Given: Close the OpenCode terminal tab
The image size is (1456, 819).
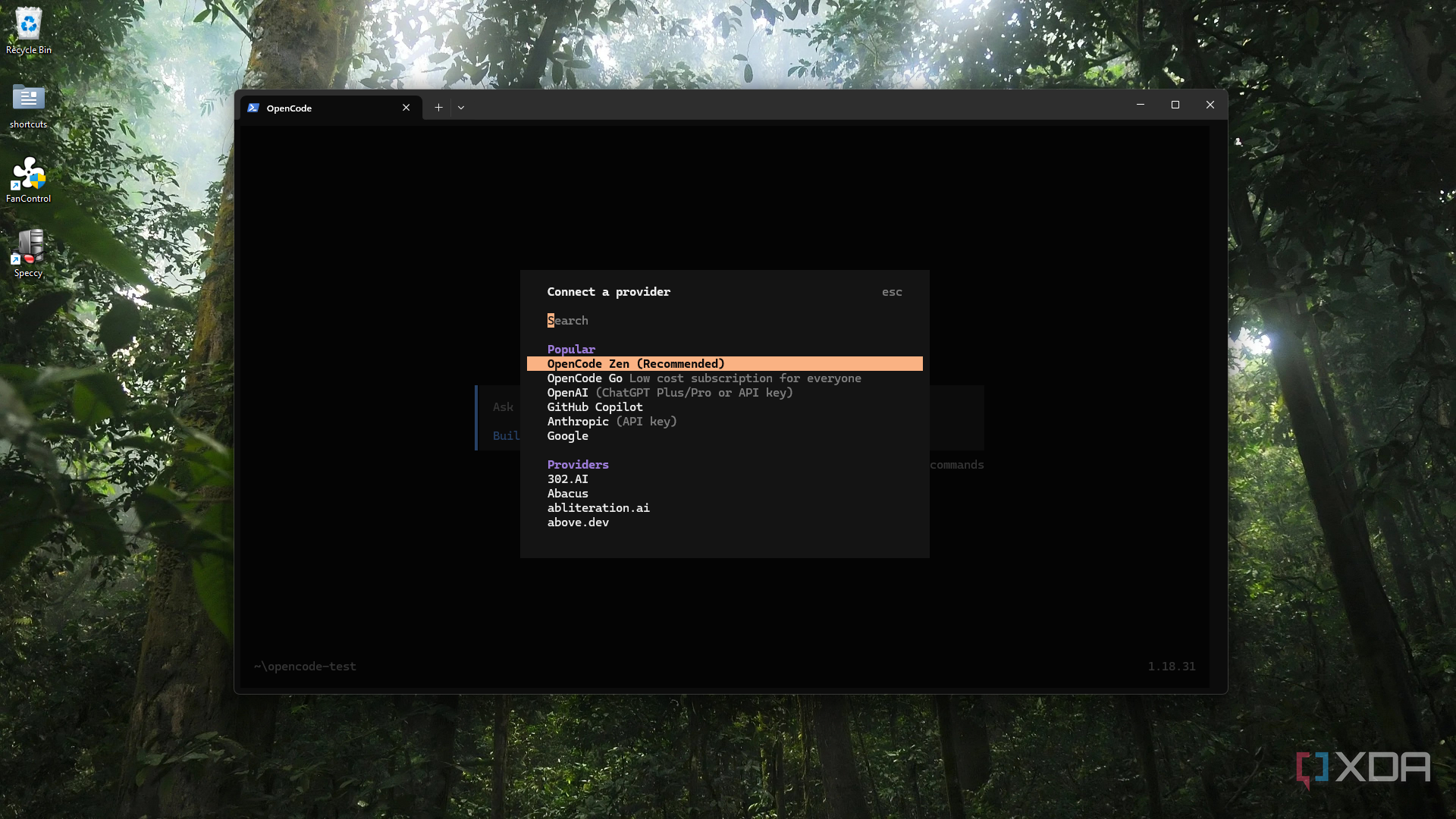Looking at the screenshot, I should [406, 108].
